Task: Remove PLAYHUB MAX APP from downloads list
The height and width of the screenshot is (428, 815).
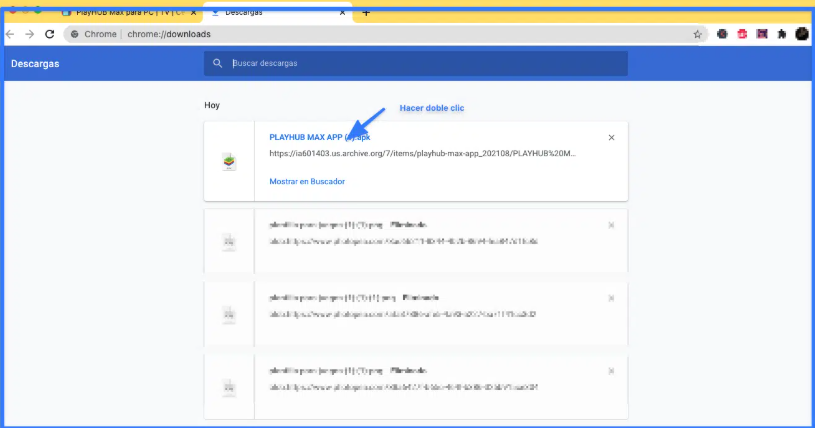Action: pos(611,137)
